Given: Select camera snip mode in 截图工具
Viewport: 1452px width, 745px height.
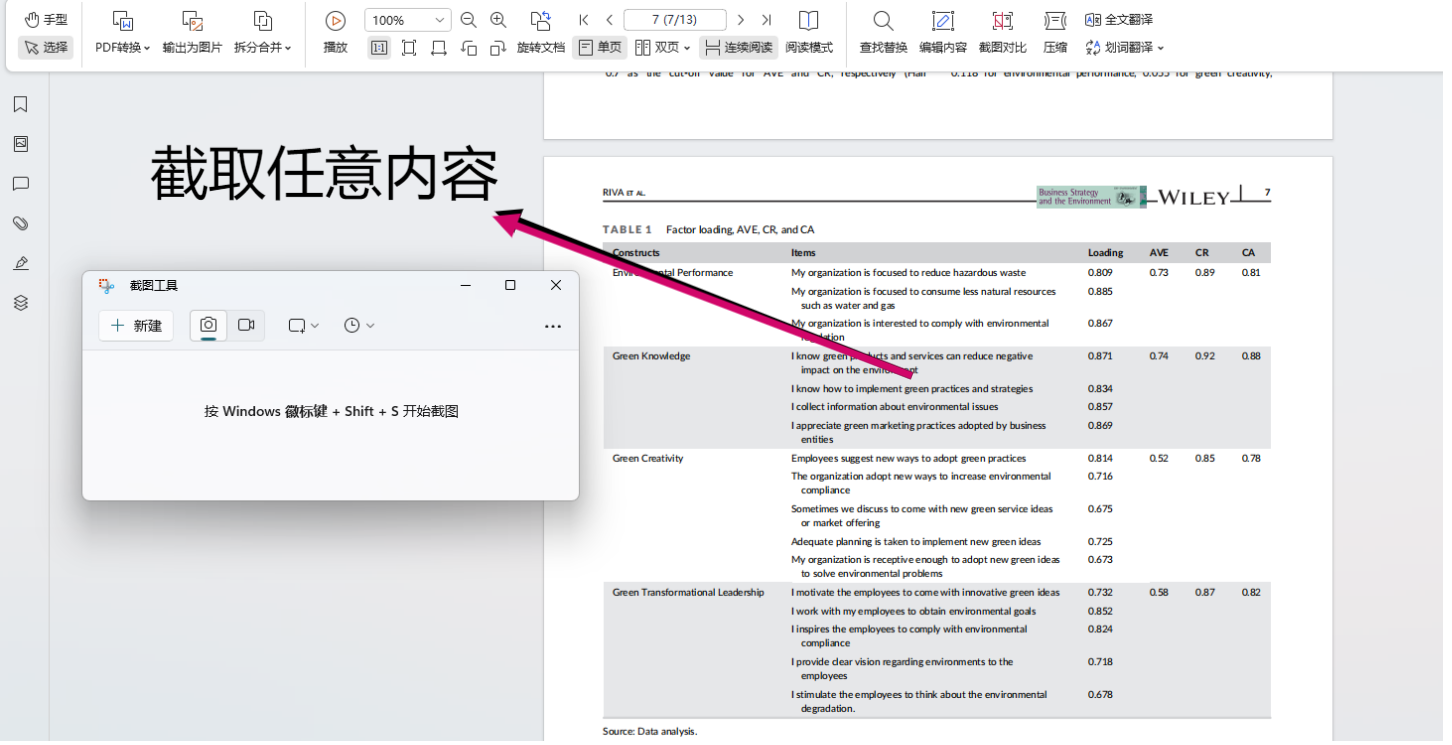Looking at the screenshot, I should click(208, 325).
